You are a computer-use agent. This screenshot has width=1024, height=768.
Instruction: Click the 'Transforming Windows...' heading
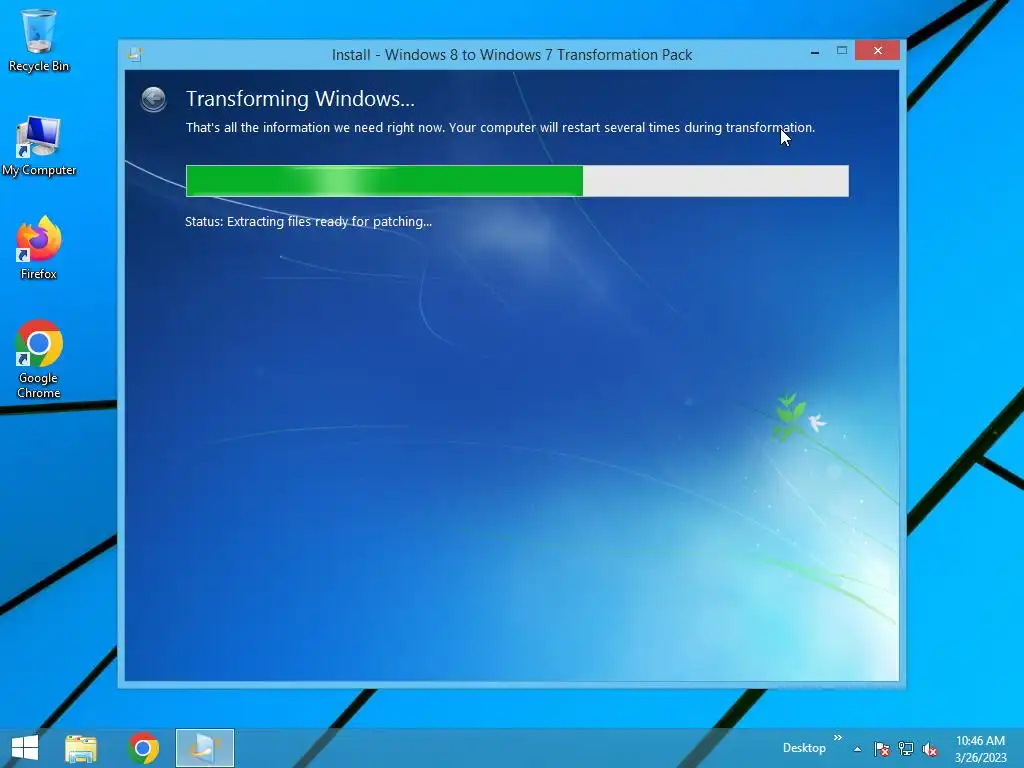[x=300, y=99]
